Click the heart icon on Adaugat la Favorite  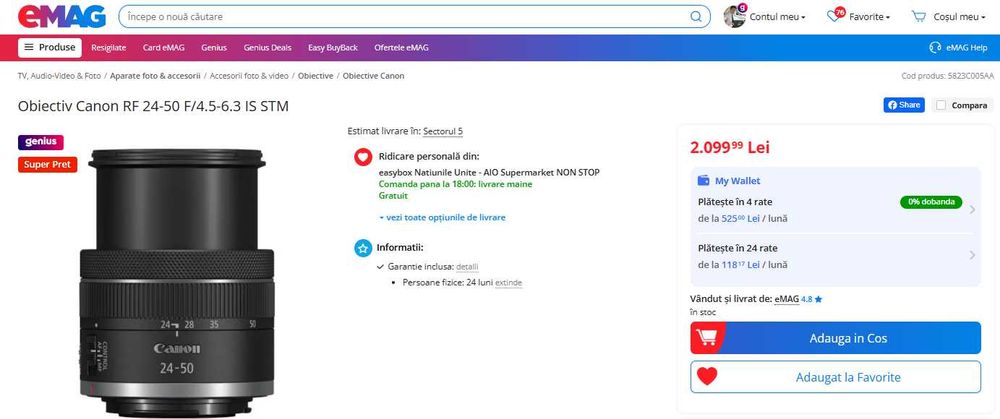tap(707, 377)
